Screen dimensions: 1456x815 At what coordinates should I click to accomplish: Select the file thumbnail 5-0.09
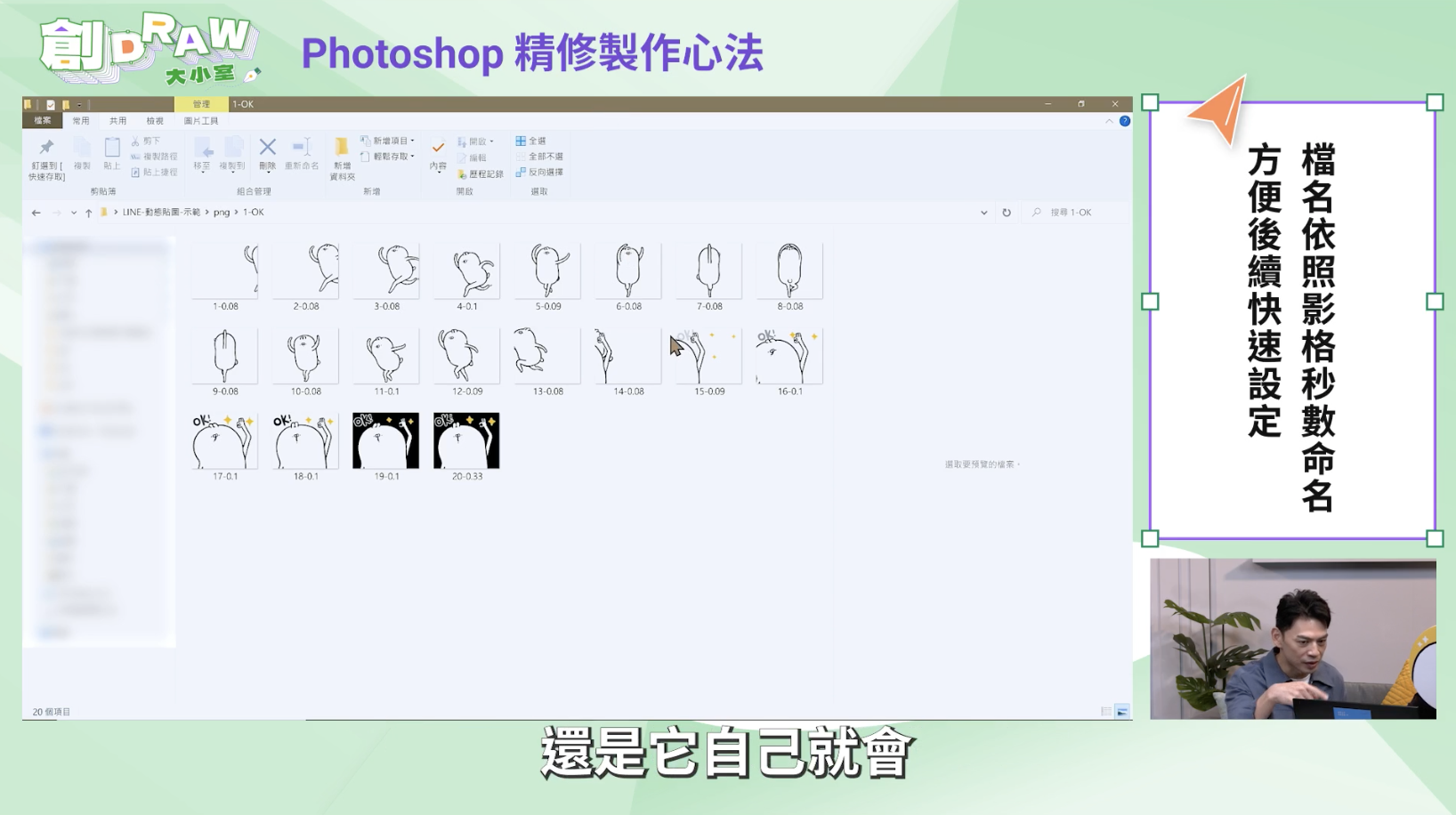pyautogui.click(x=548, y=270)
